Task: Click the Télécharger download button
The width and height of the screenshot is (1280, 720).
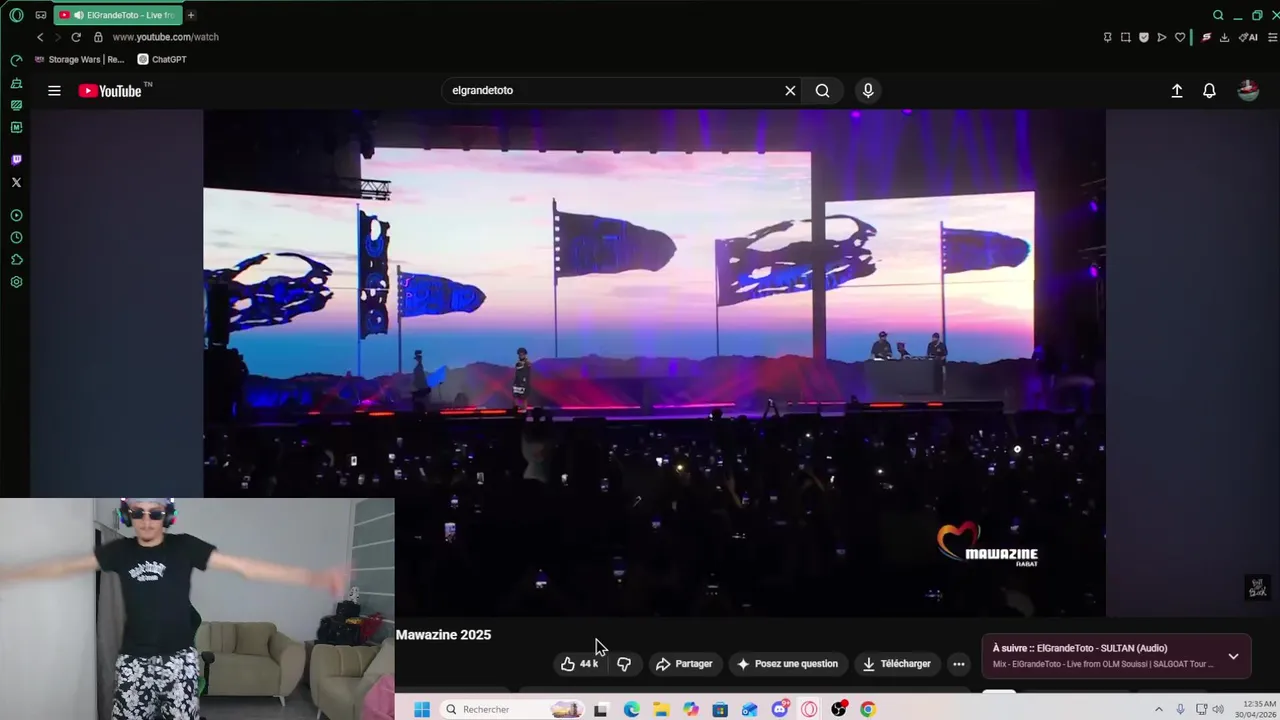Action: click(x=896, y=664)
